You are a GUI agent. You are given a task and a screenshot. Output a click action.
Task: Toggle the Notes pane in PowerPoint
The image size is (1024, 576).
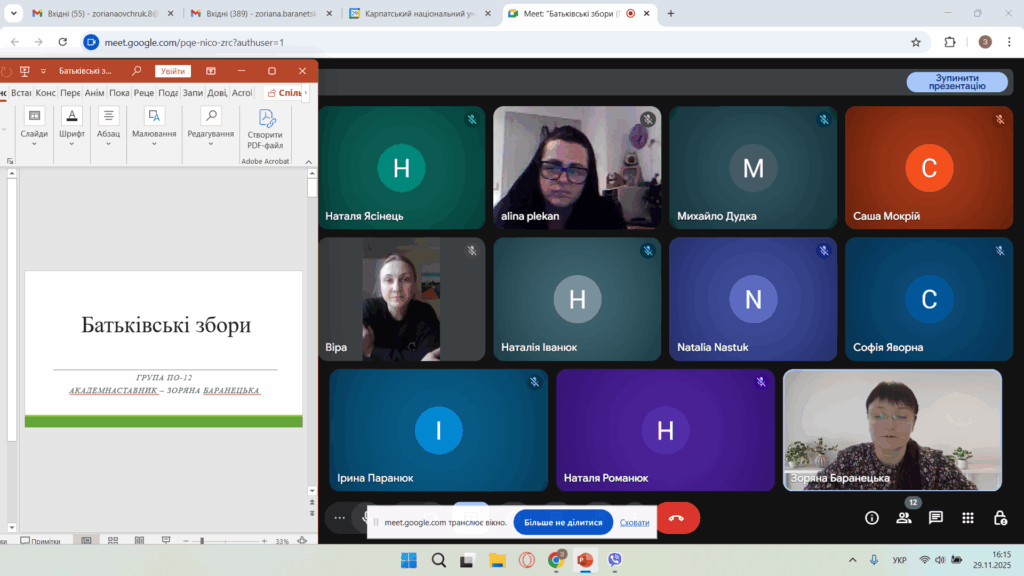(x=40, y=541)
